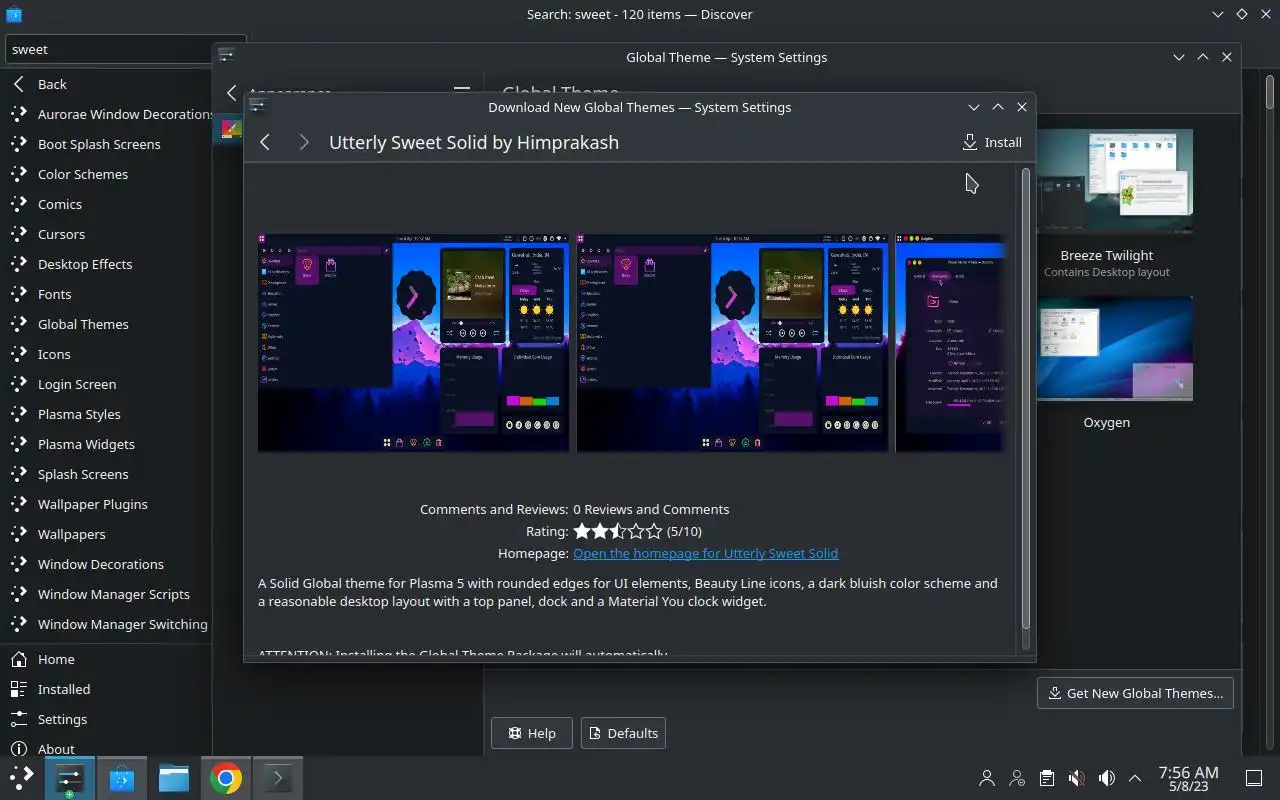Viewport: 1280px width, 800px height.
Task: Click the first theme preview screenshot
Action: (413, 343)
